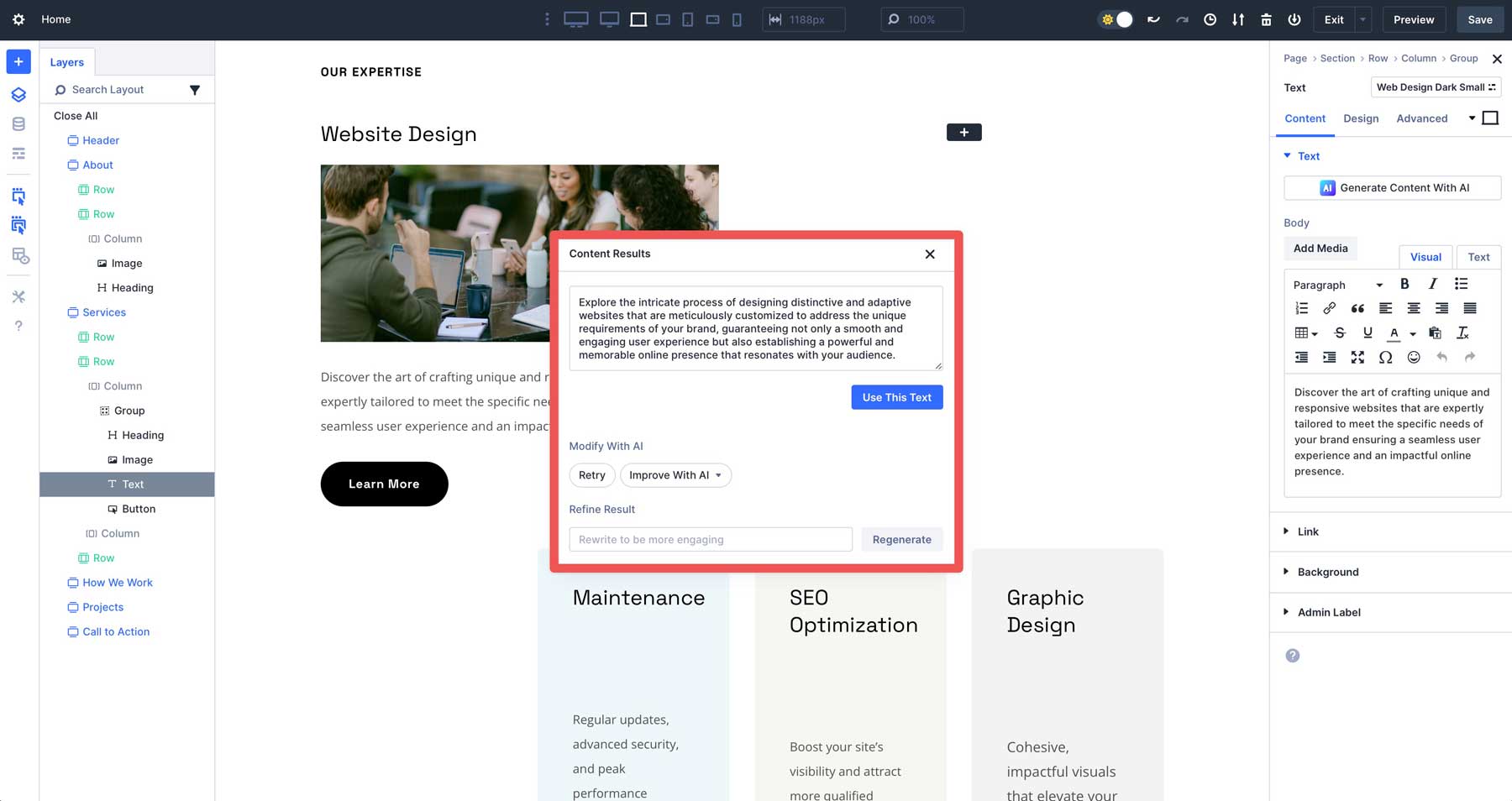Toggle bold formatting in the text editor

pyautogui.click(x=1404, y=284)
